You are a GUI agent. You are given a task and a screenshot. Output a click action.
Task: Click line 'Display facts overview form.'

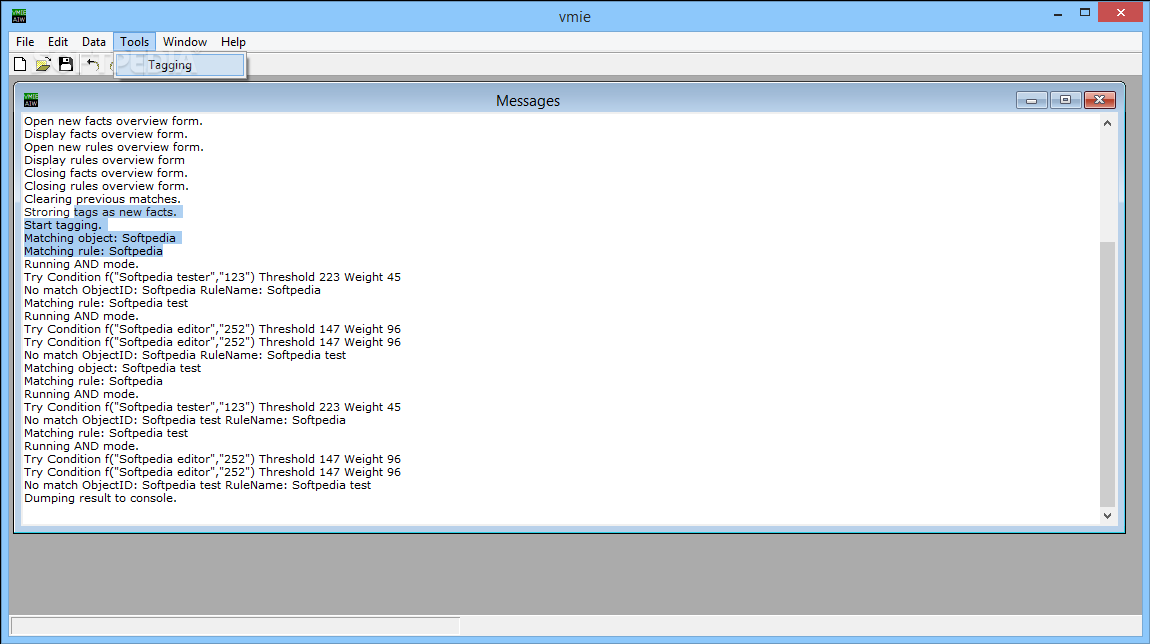click(x=106, y=134)
